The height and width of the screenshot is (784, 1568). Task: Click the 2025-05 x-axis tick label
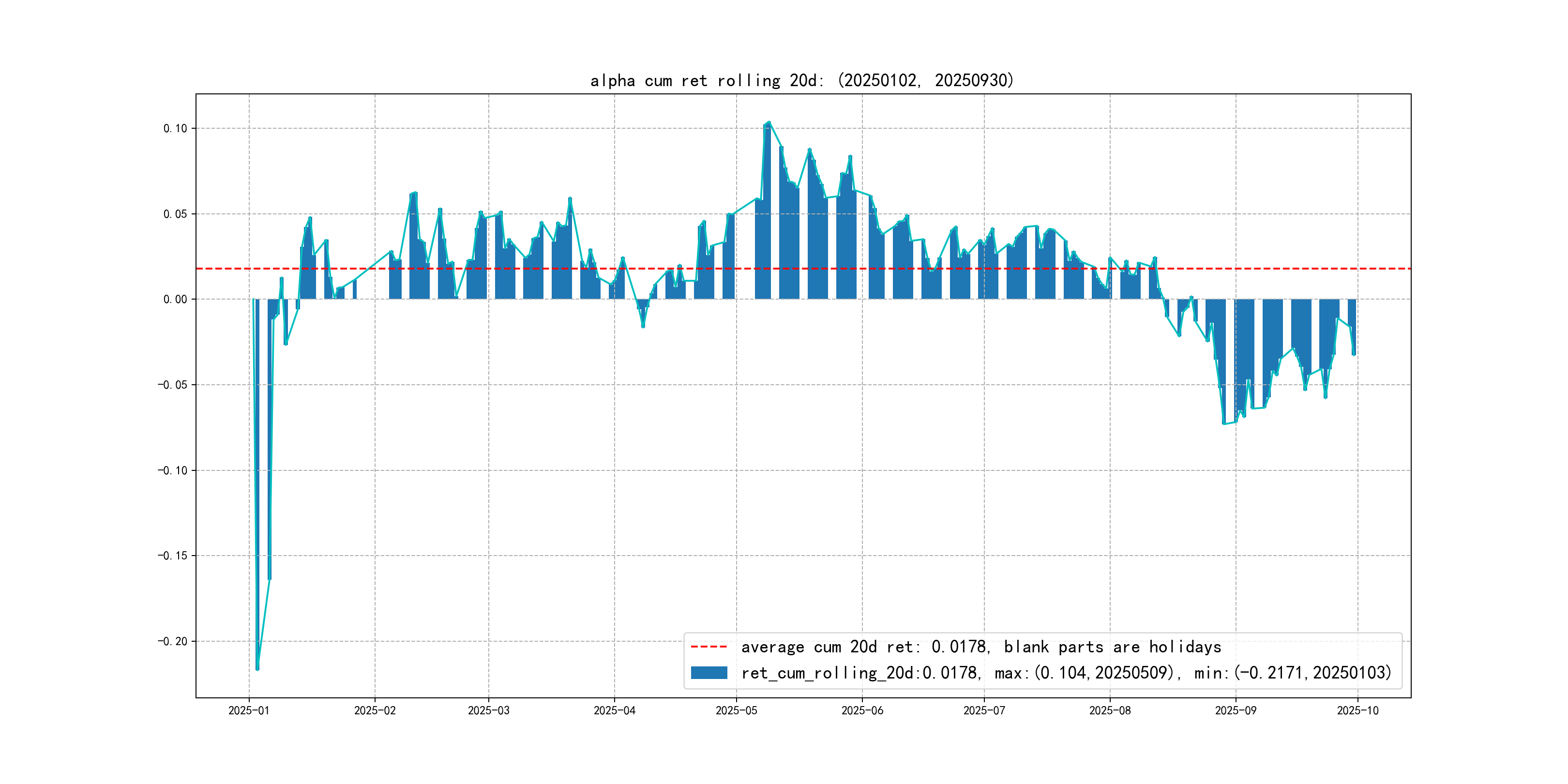(x=736, y=710)
